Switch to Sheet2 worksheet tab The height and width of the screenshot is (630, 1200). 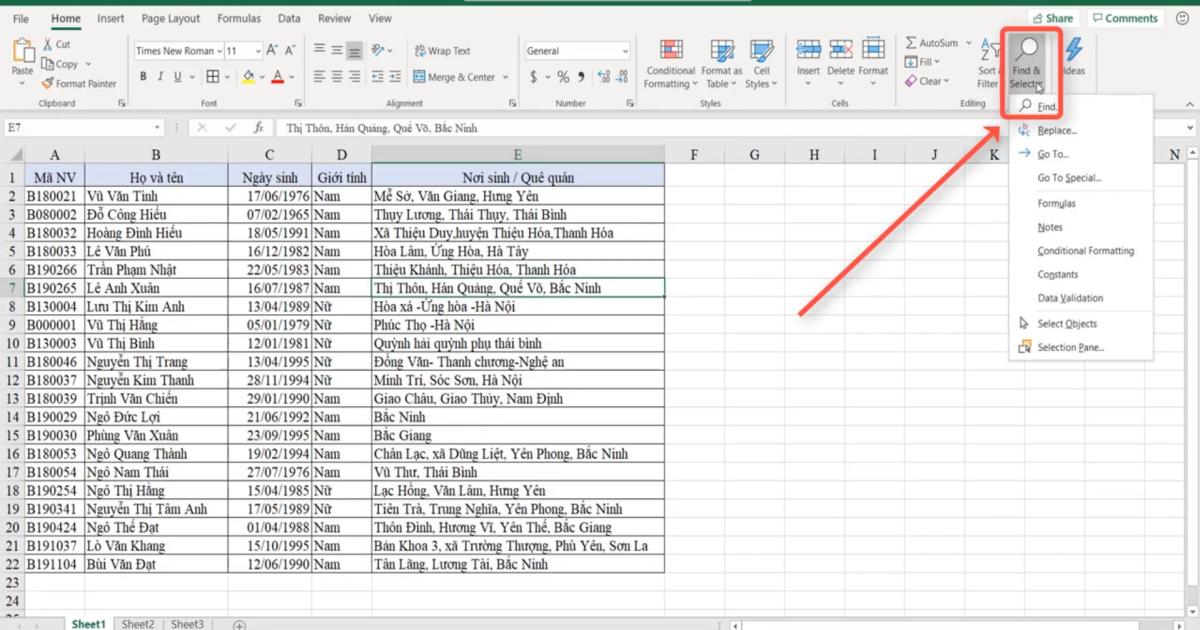tap(138, 624)
